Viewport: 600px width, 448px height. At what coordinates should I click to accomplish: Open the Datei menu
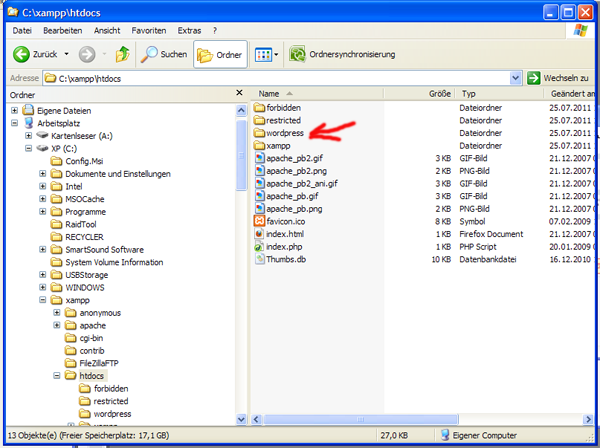22,31
